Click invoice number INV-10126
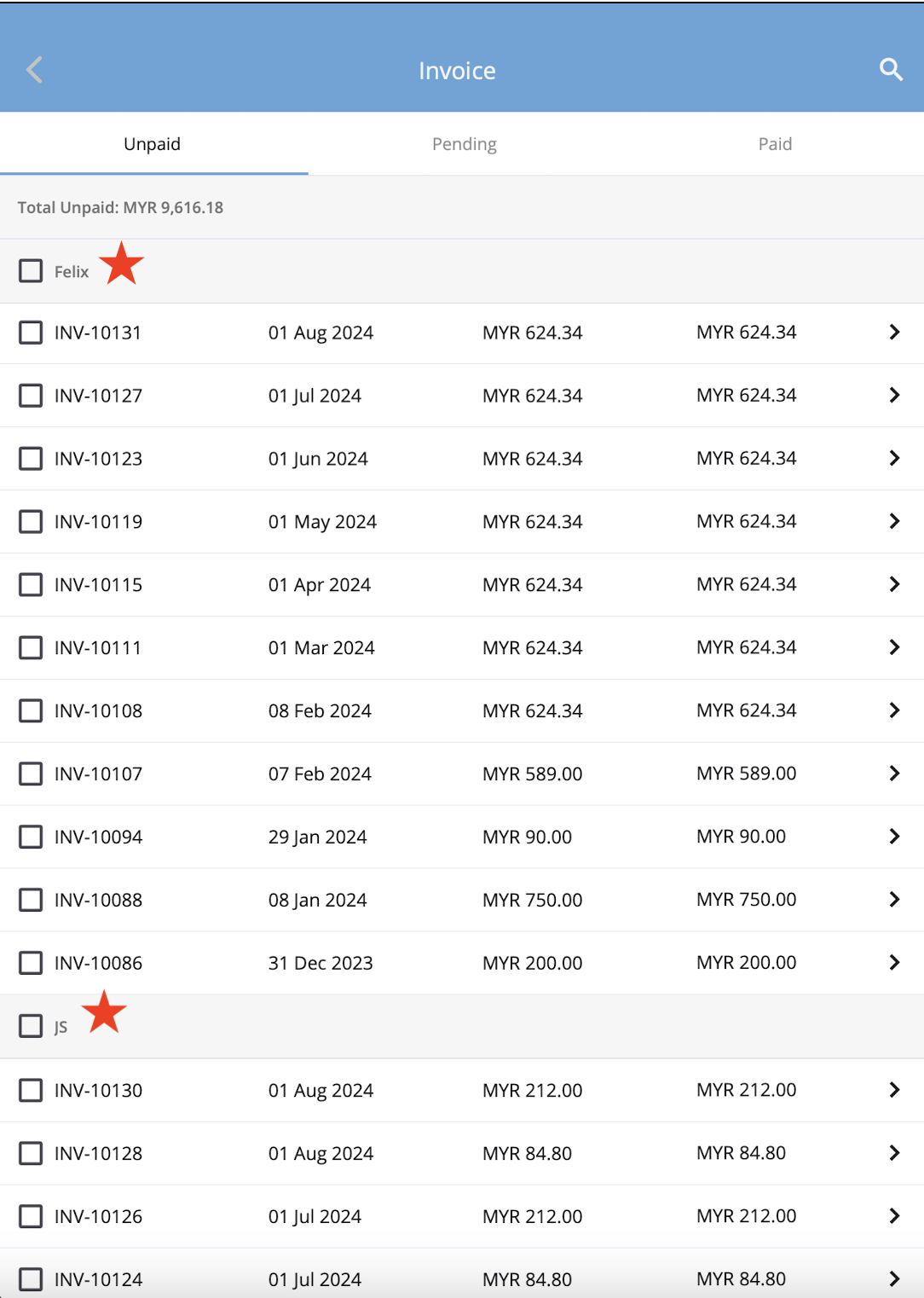The image size is (924, 1298). (x=98, y=1217)
